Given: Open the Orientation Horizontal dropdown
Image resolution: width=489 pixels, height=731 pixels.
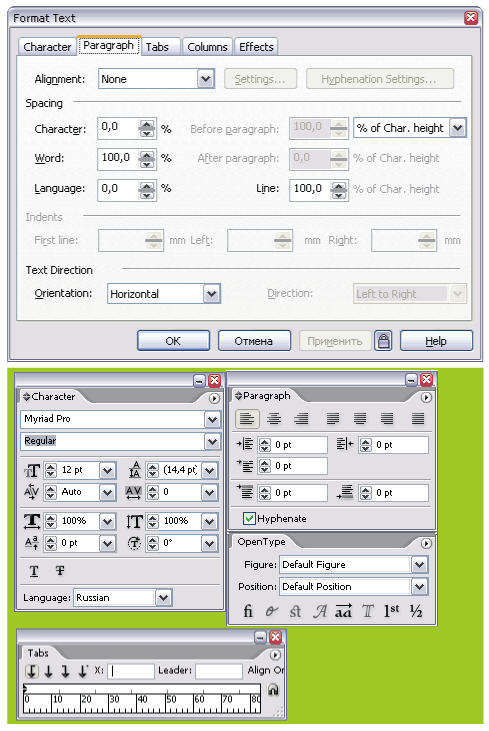Looking at the screenshot, I should (212, 294).
